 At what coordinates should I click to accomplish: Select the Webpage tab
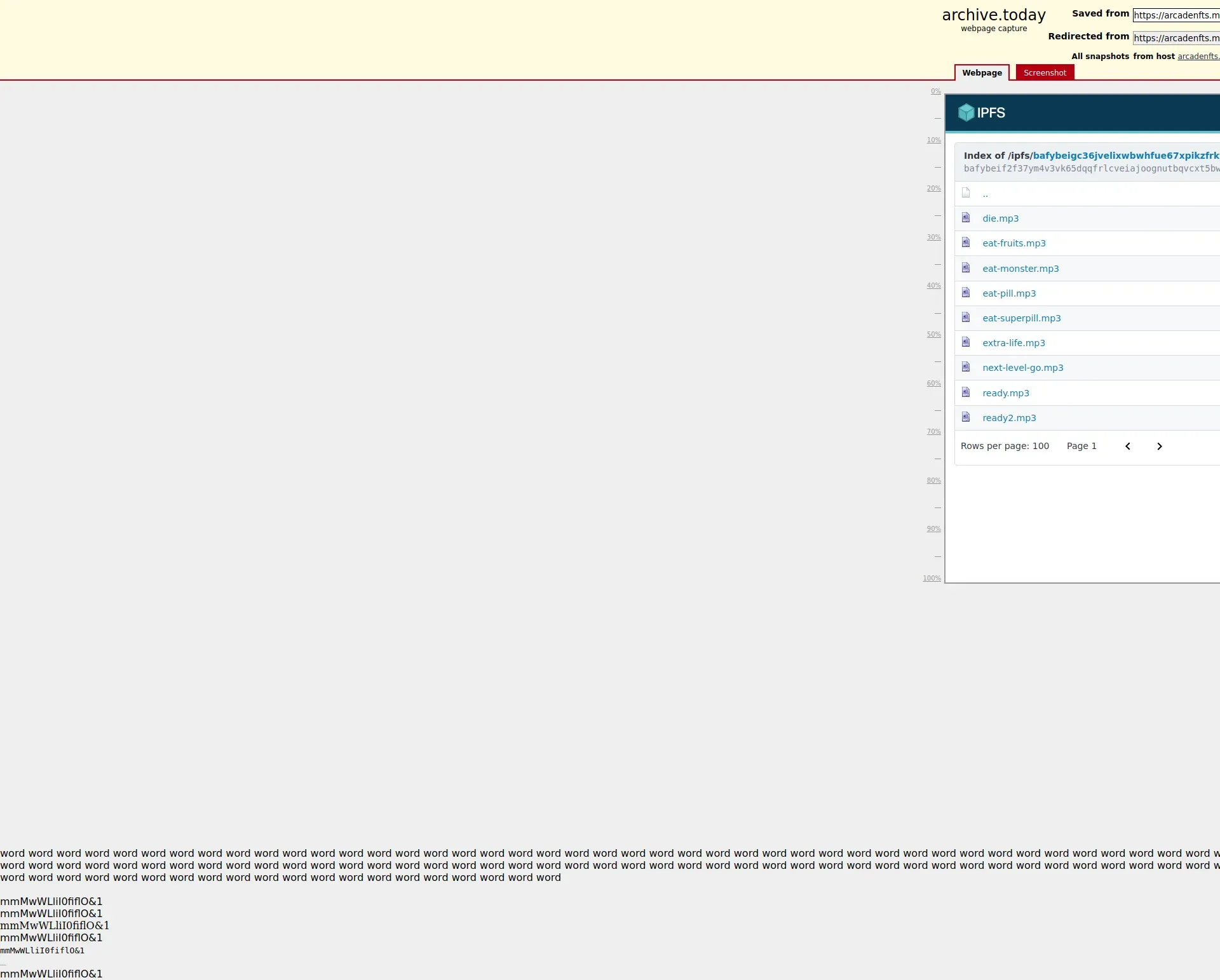coord(982,73)
